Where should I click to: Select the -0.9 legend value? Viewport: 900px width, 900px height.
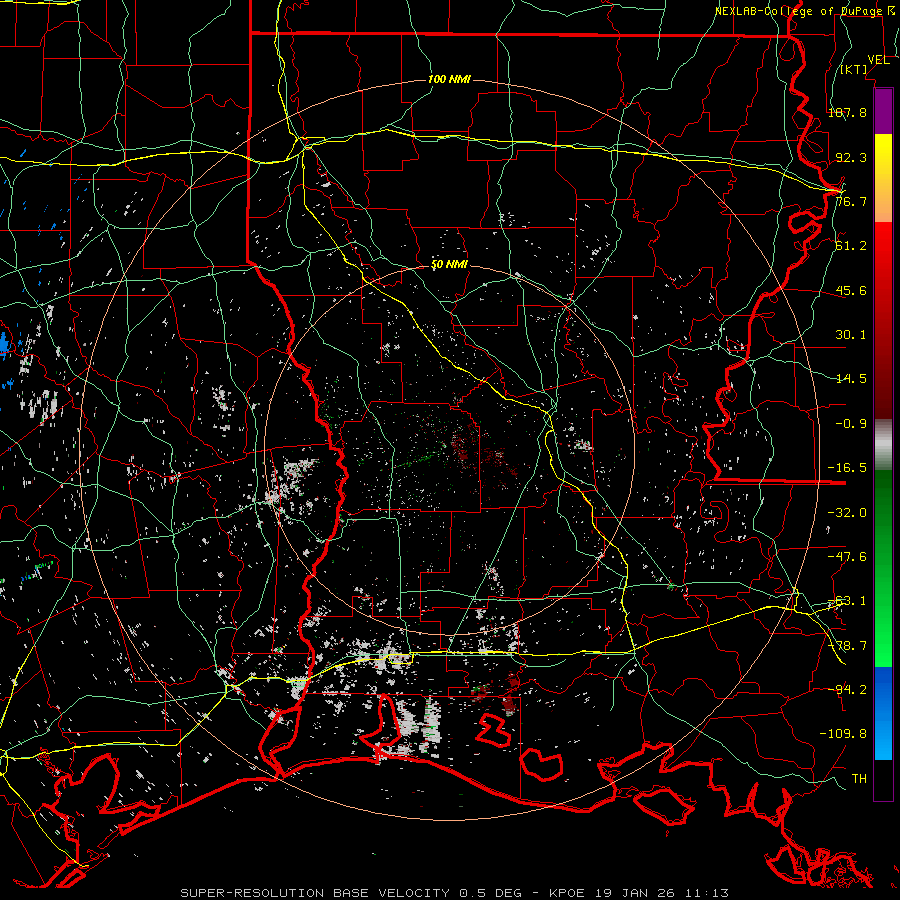[x=851, y=424]
